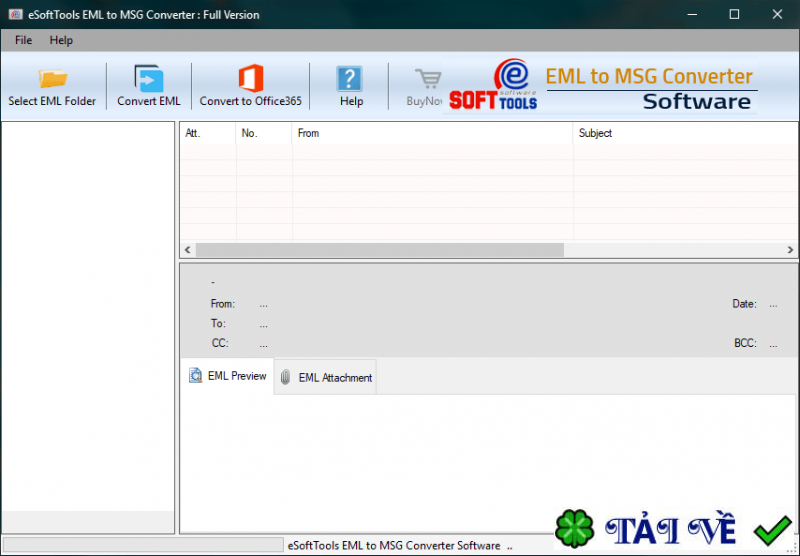Open the Help menu

(x=61, y=40)
